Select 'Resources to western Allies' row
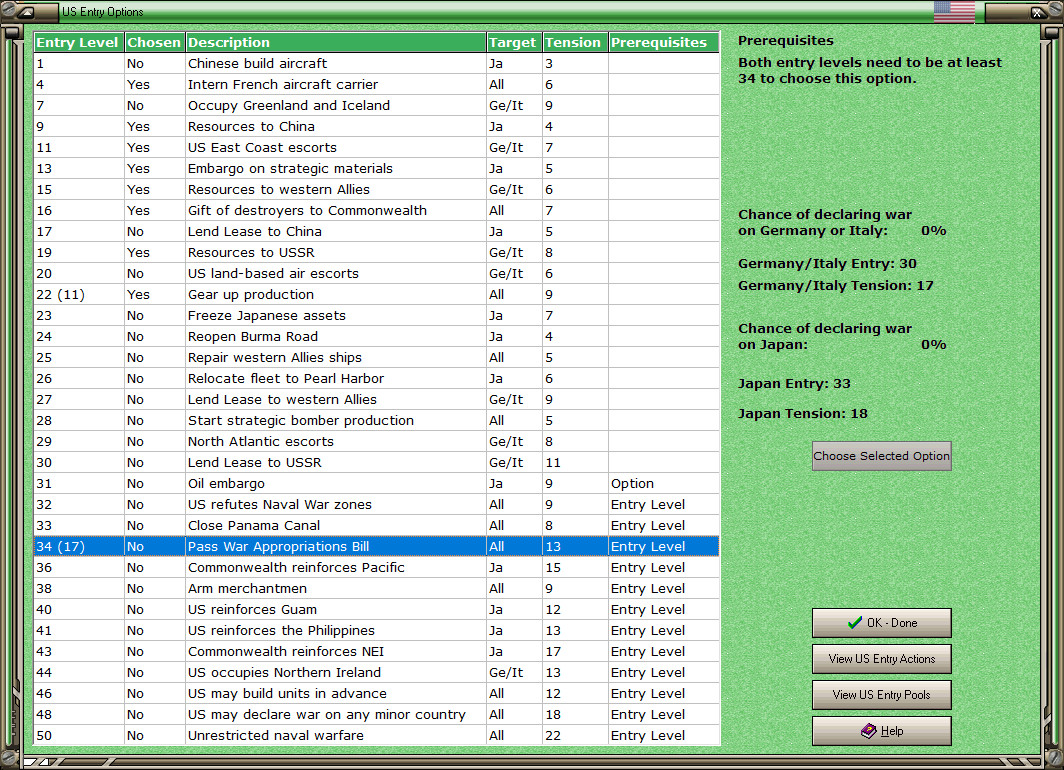The height and width of the screenshot is (770, 1064). pyautogui.click(x=377, y=189)
